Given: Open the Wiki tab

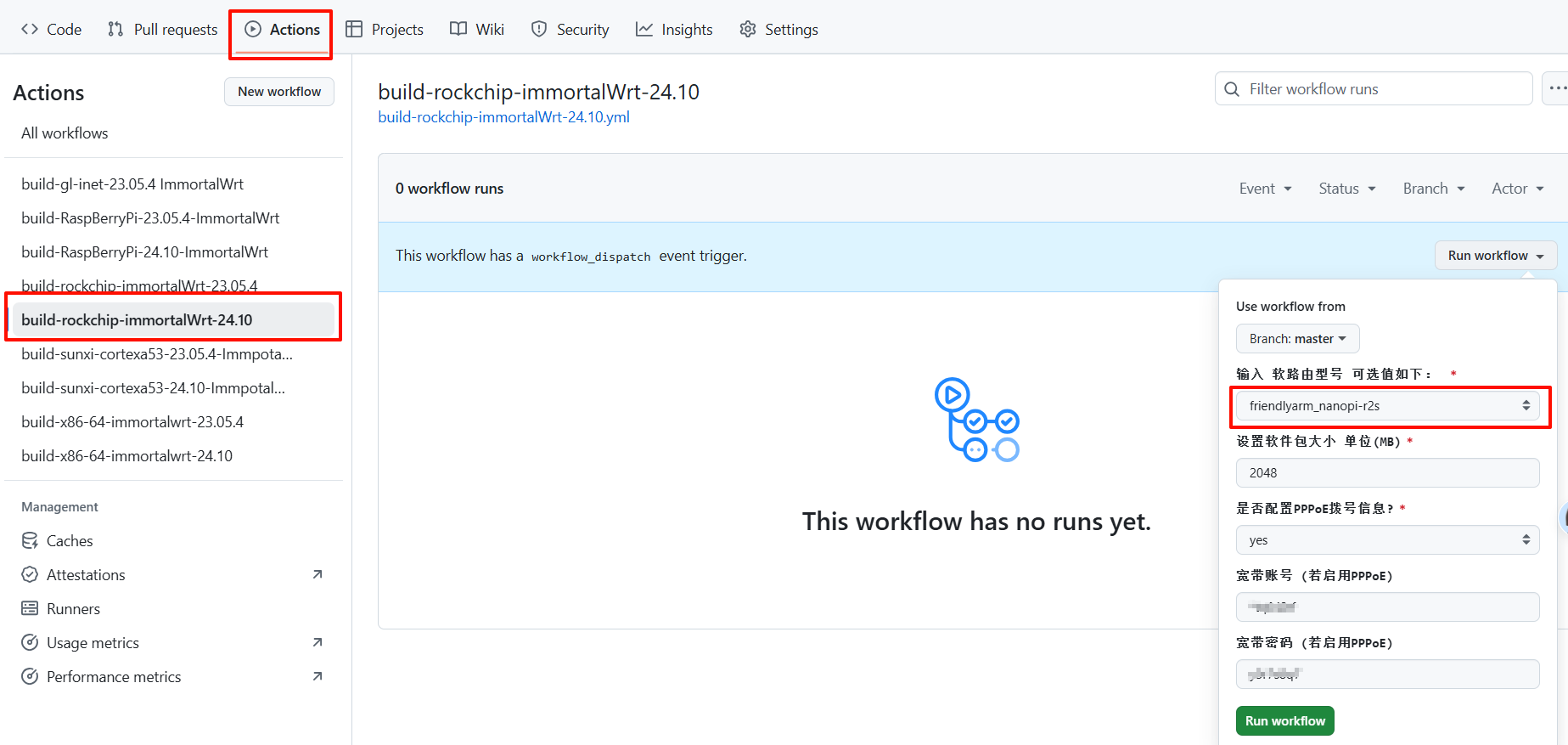Looking at the screenshot, I should tap(477, 29).
